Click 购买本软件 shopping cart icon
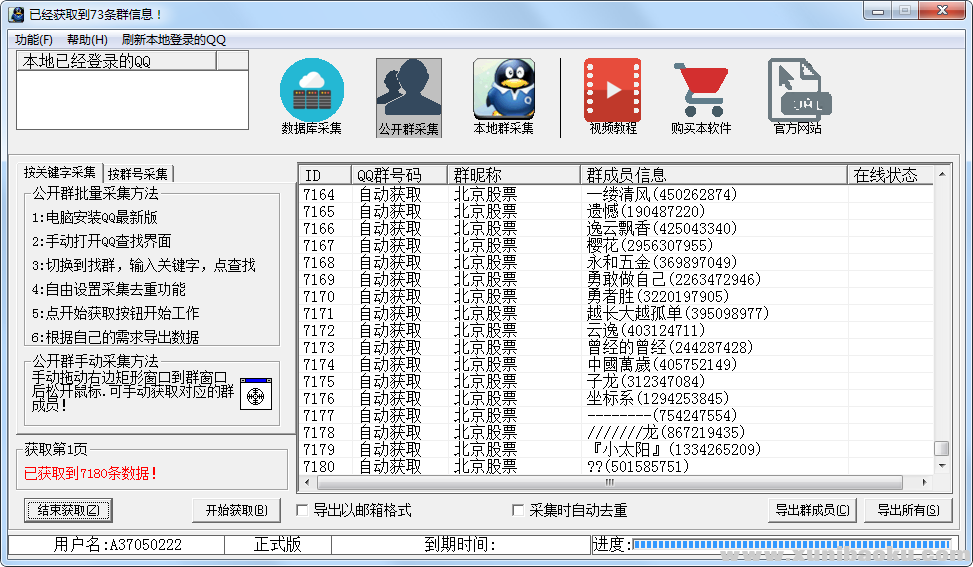 (x=700, y=90)
